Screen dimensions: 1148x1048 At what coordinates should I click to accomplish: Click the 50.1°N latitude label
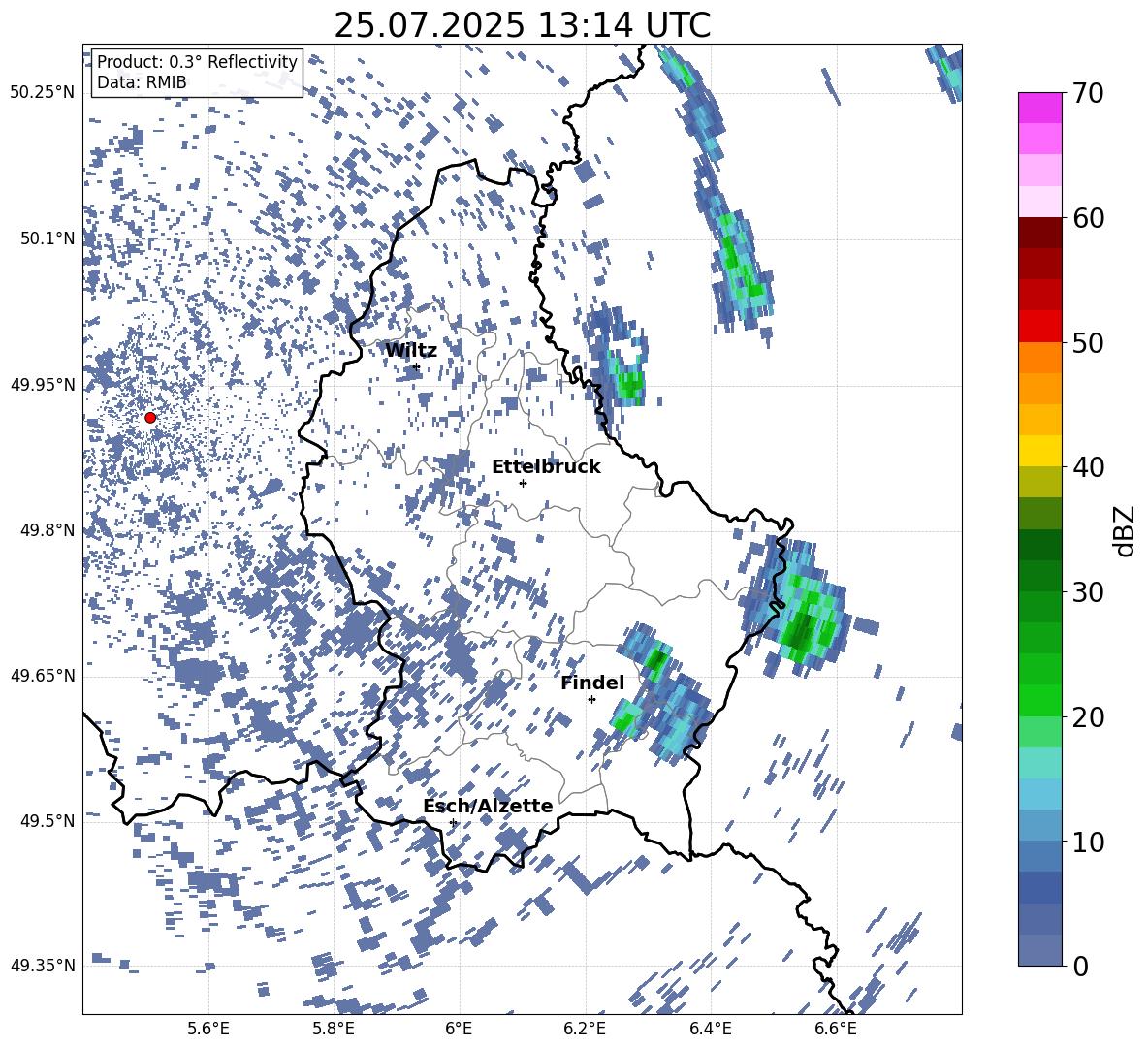(x=48, y=238)
